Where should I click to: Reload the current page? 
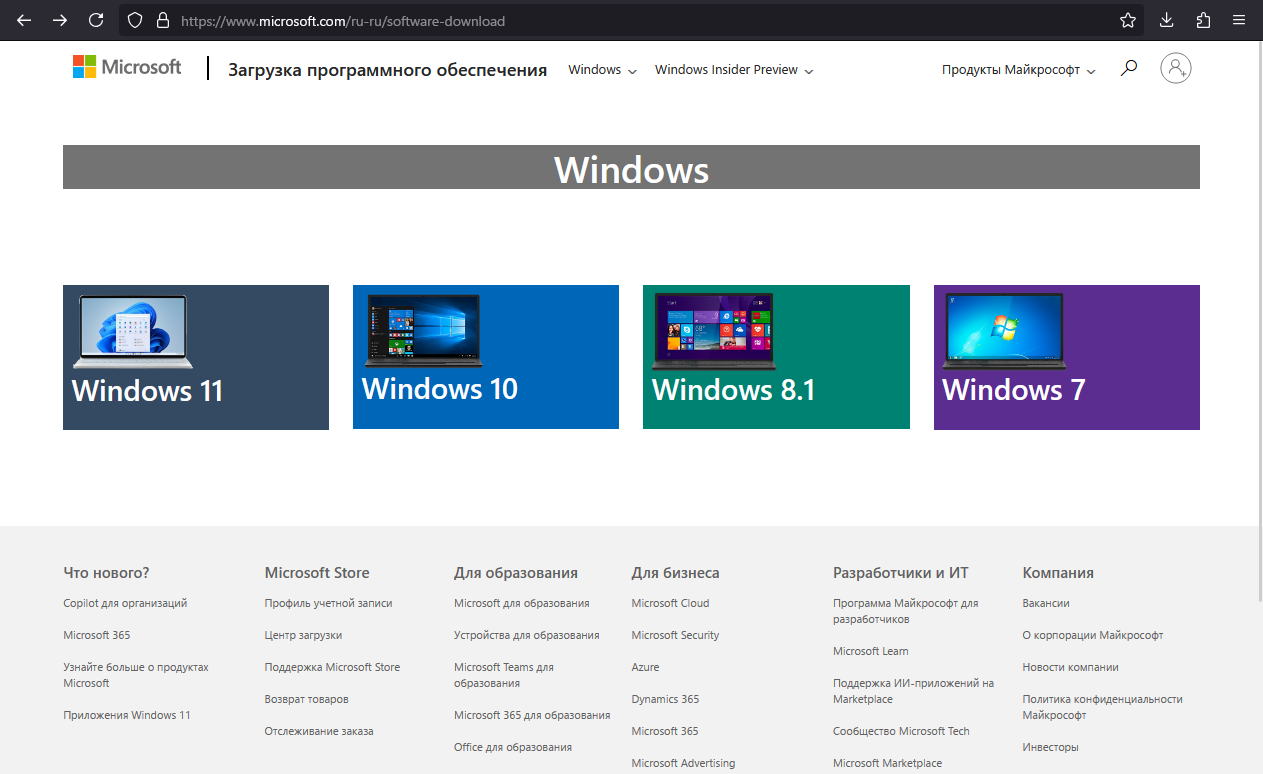pos(96,20)
